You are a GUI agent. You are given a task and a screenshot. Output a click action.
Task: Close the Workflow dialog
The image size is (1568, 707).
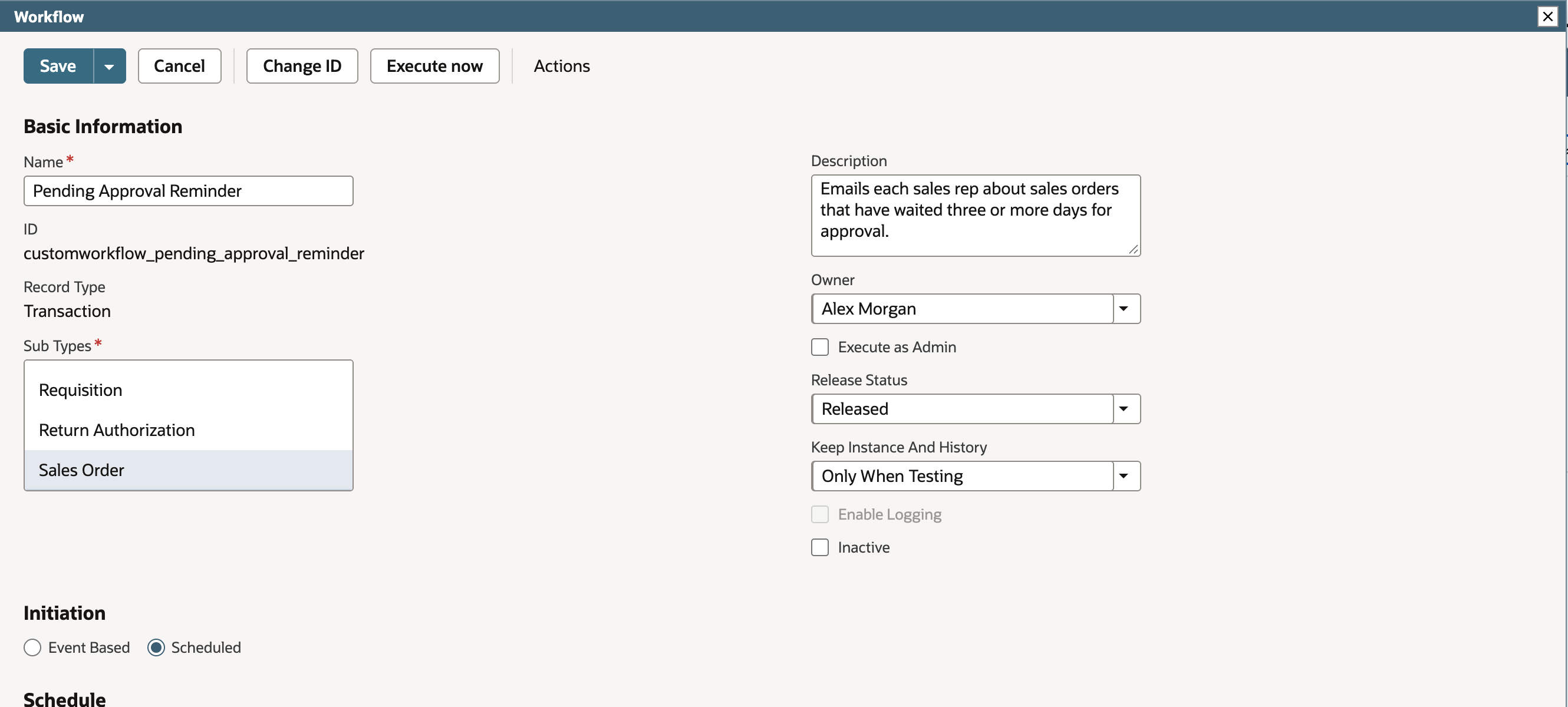click(1547, 16)
